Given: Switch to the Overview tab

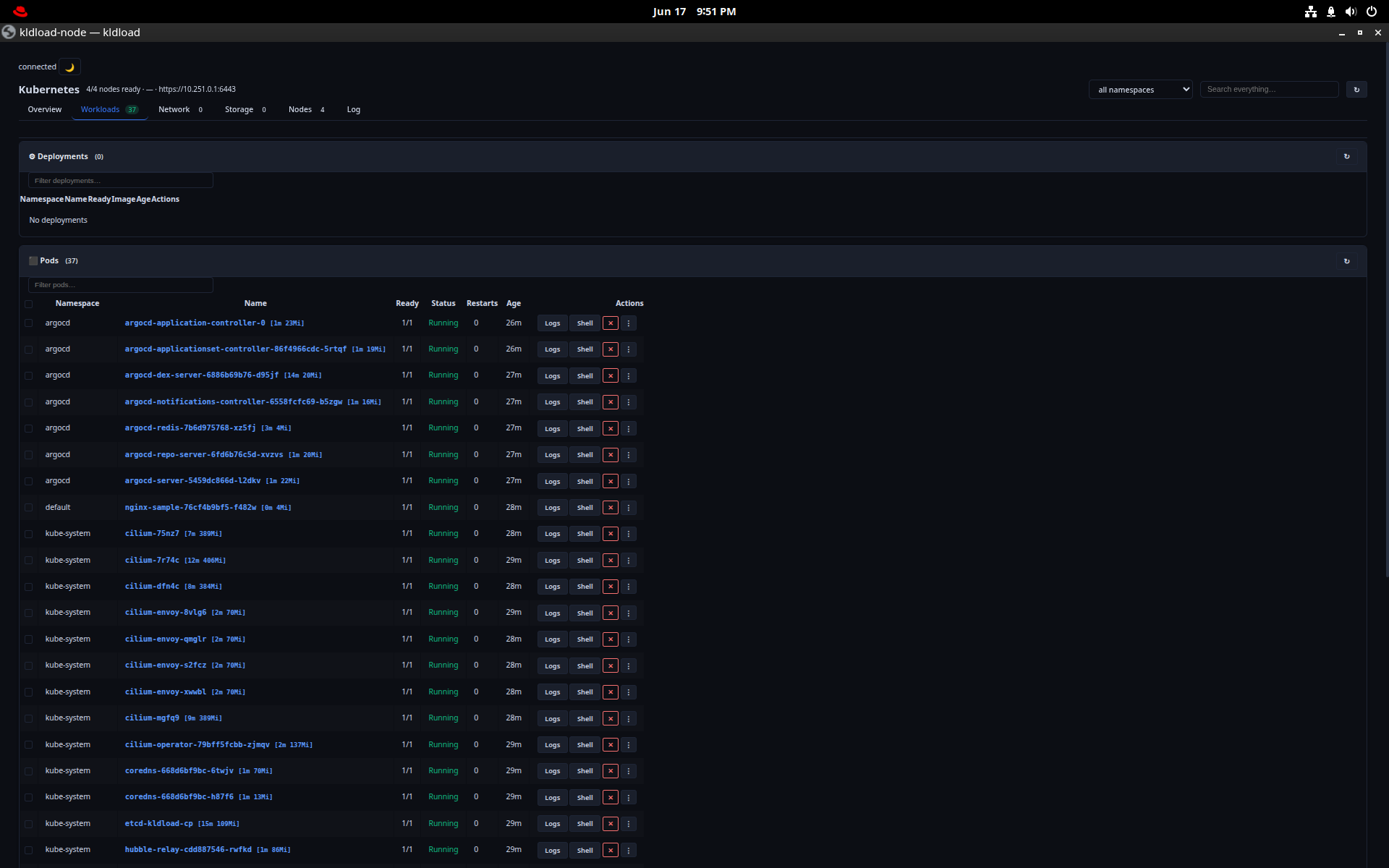Looking at the screenshot, I should (x=45, y=109).
